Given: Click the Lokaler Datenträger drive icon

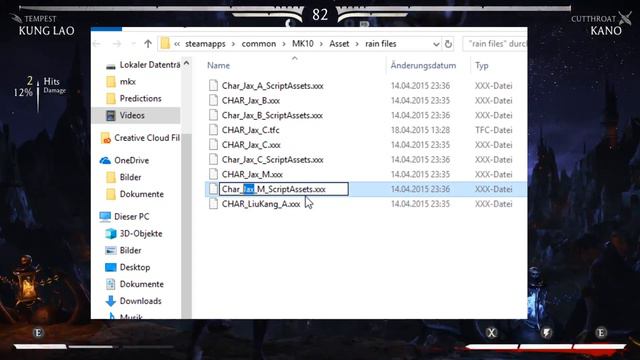Looking at the screenshot, I should 111,66.
